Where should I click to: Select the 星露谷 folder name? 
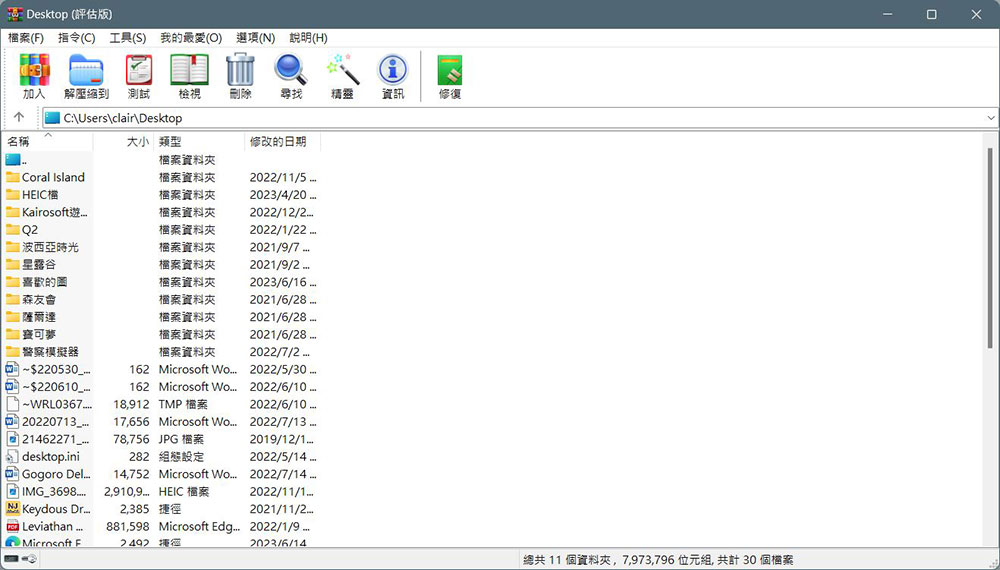[x=39, y=265]
